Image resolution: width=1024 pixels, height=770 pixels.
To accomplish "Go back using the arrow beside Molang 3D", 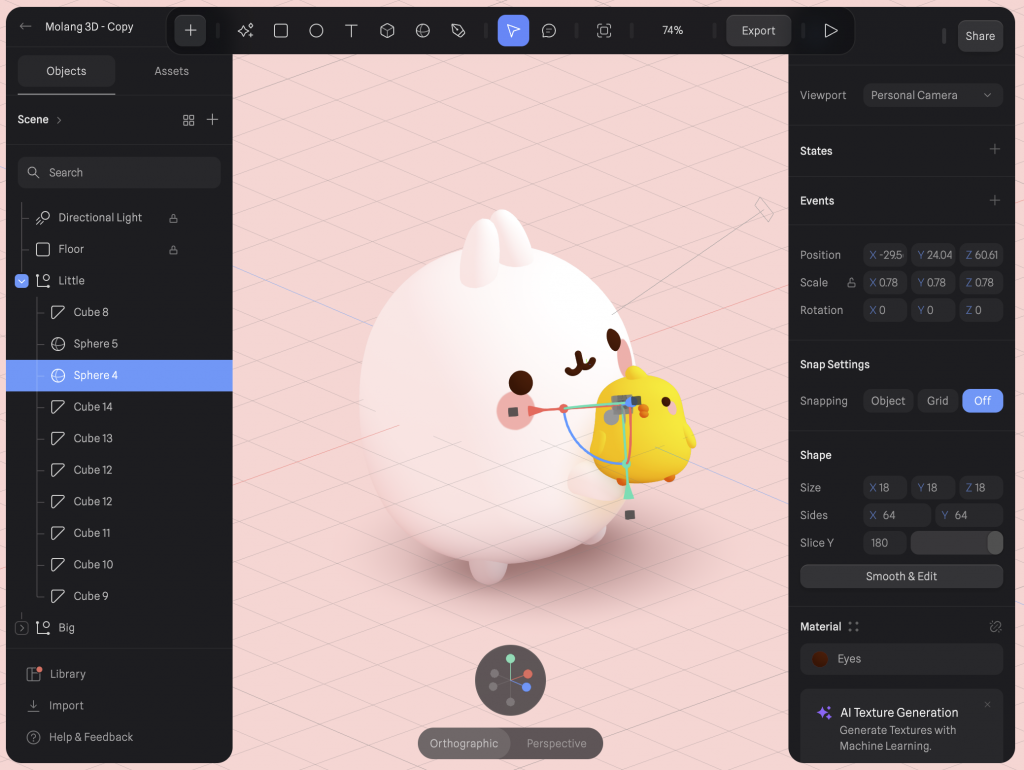I will pyautogui.click(x=25, y=26).
